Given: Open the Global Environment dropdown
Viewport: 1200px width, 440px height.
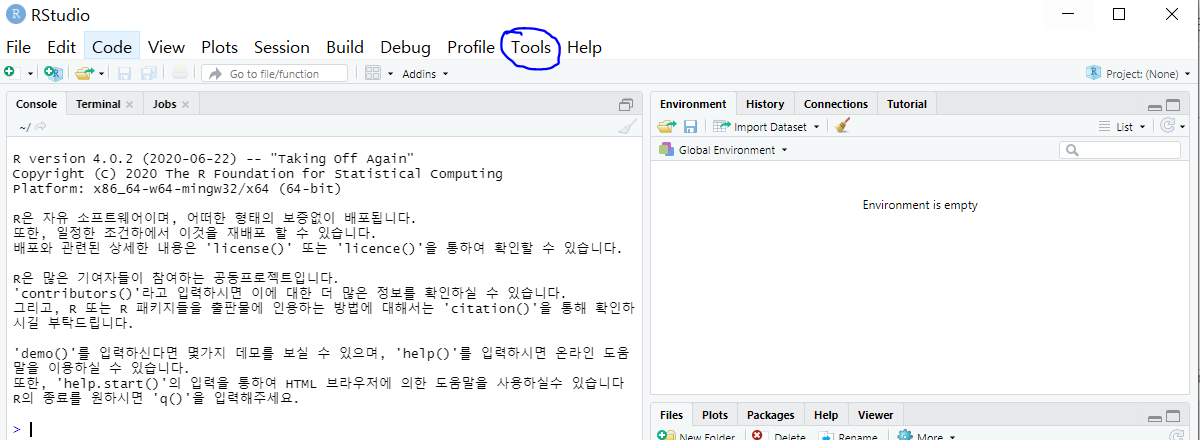Looking at the screenshot, I should 723,150.
